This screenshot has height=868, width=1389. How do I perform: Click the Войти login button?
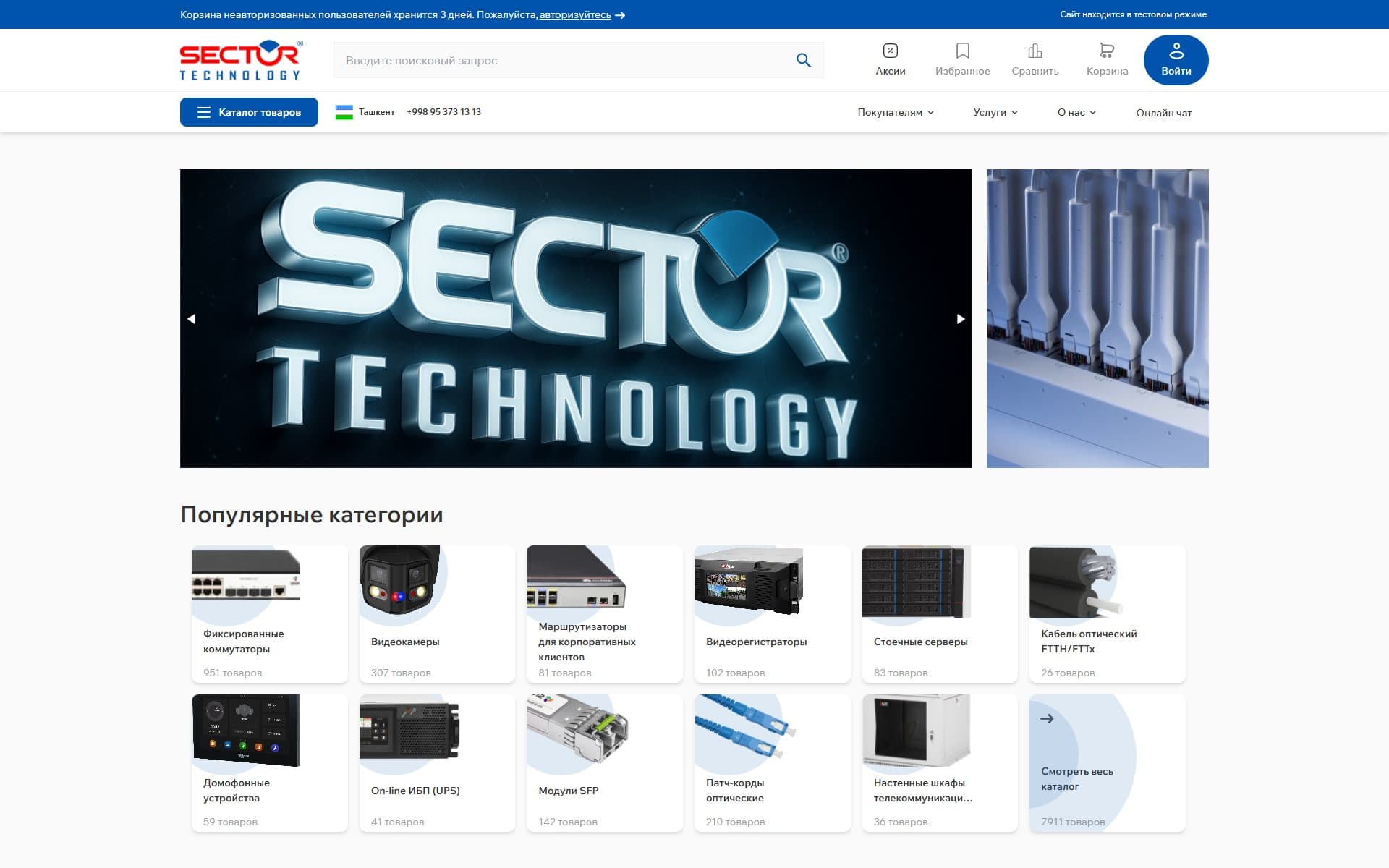1176,60
